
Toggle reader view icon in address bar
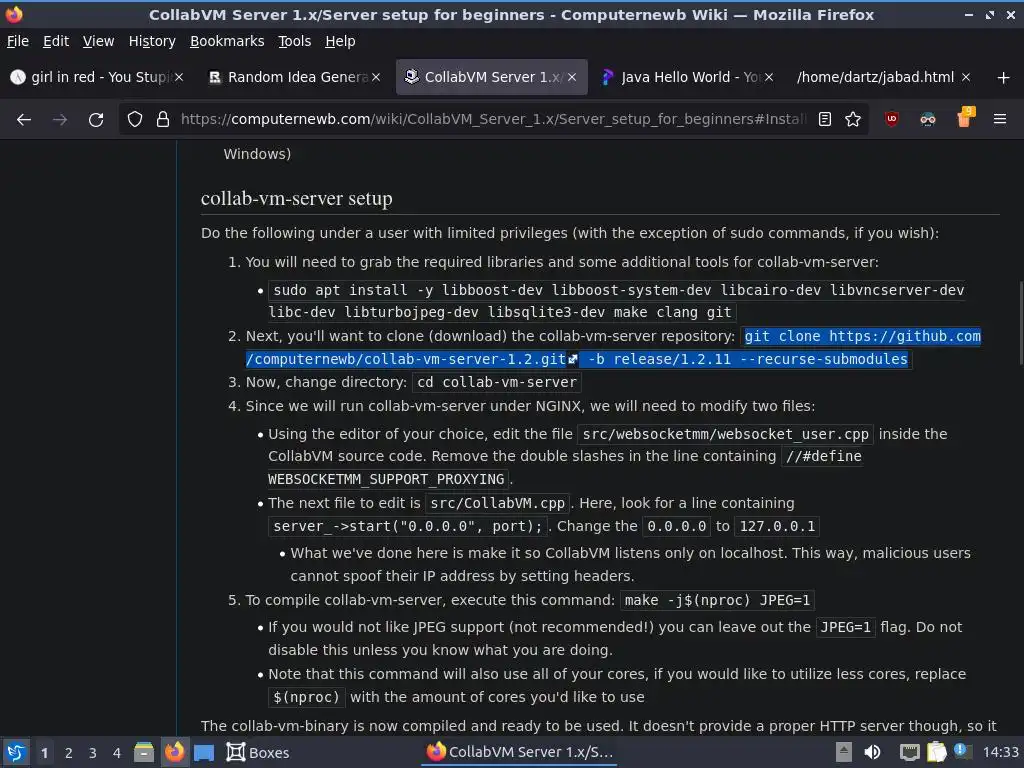(825, 120)
